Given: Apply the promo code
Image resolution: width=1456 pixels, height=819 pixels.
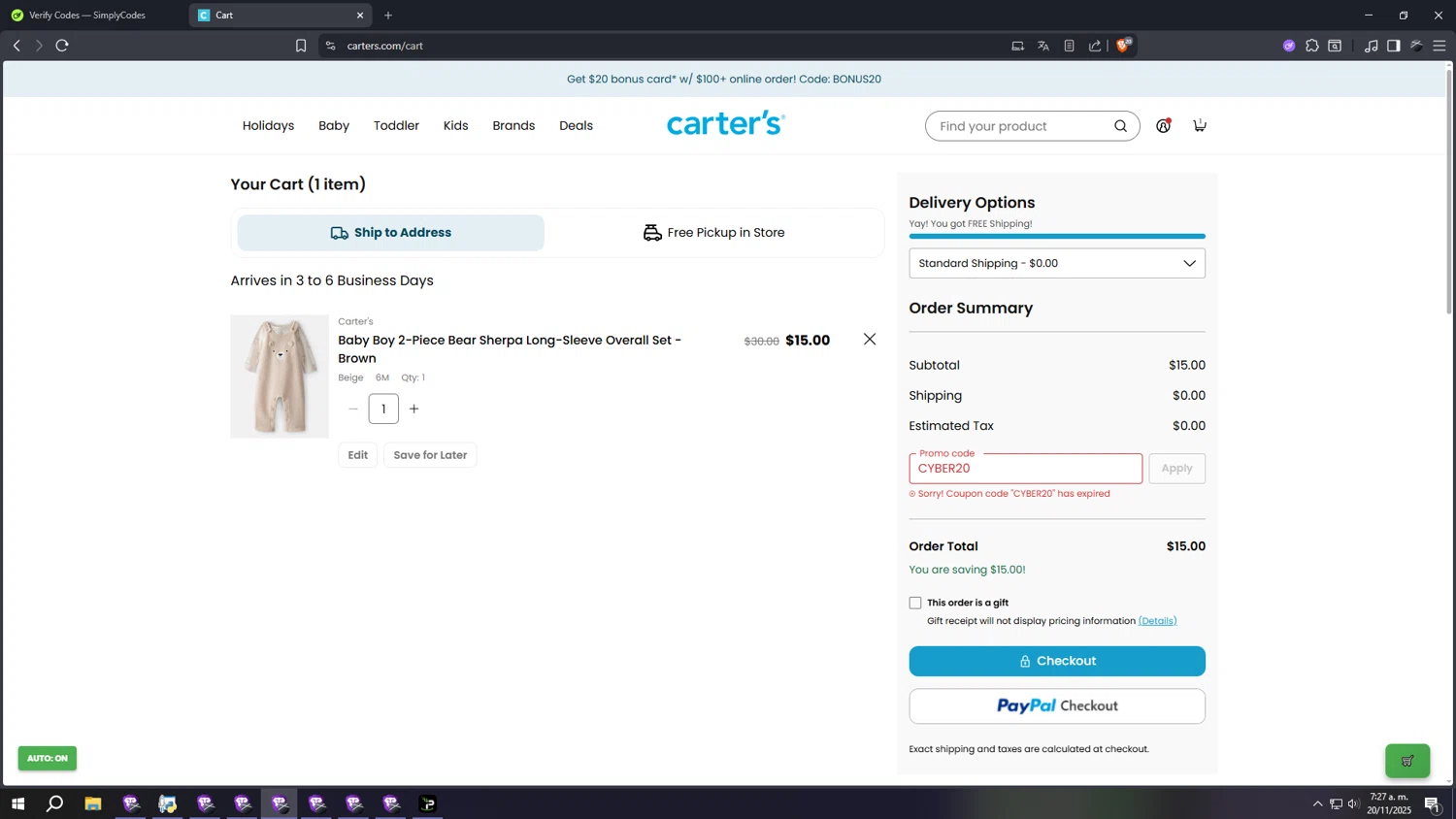Looking at the screenshot, I should [x=1176, y=469].
